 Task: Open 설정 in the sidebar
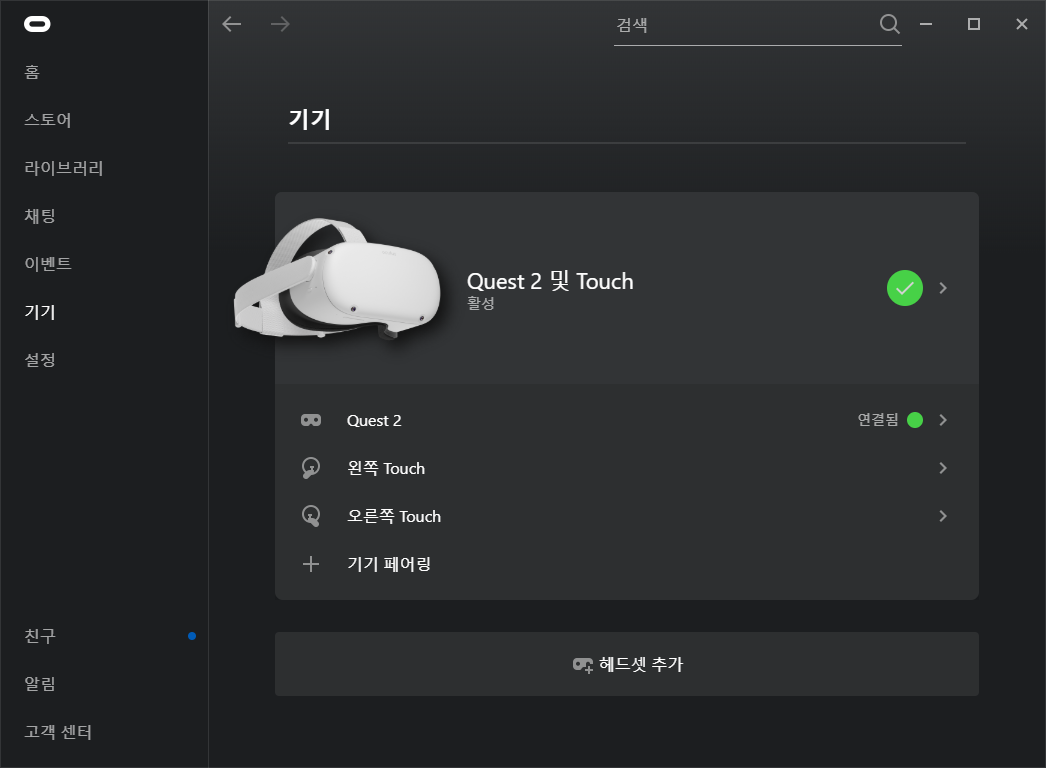[x=40, y=360]
